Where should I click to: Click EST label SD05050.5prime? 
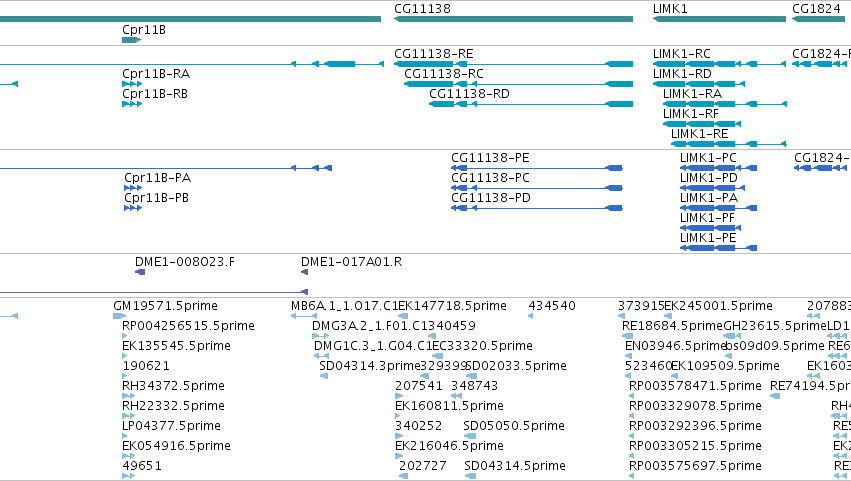[514, 426]
